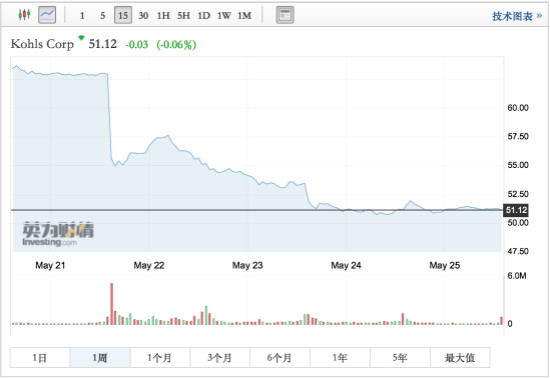The height and width of the screenshot is (378, 550).
Task: Select the 1日 range tab
Action: pos(40,358)
